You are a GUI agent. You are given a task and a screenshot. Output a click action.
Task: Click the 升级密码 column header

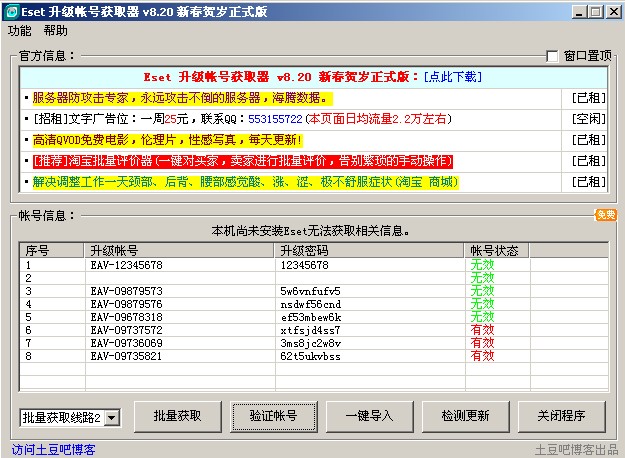[x=306, y=250]
